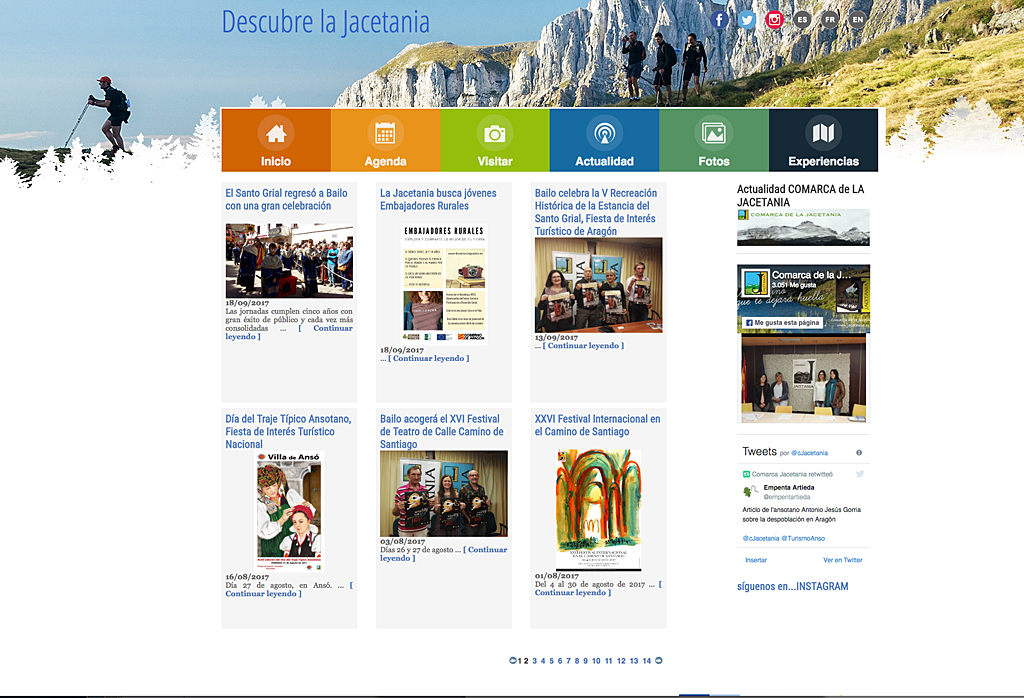The height and width of the screenshot is (698, 1024).
Task: Go to page 14 in pagination
Action: (x=647, y=661)
